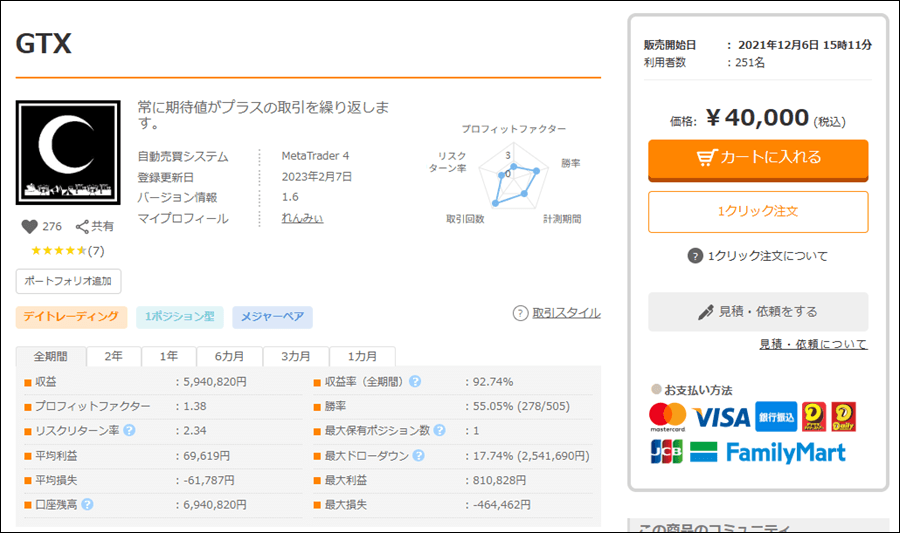900x533 pixels.
Task: Click help icon next to 最大ドローダウン
Action: click(418, 456)
